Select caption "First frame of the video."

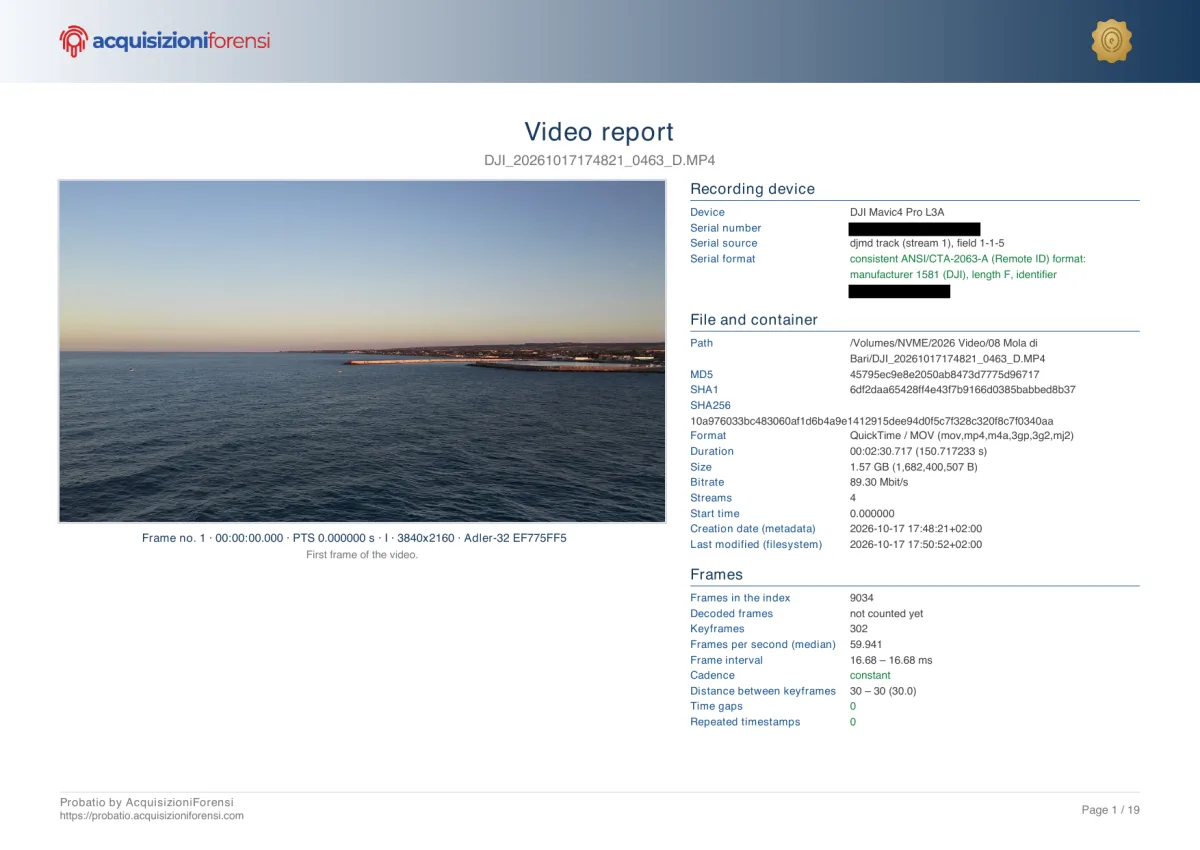click(362, 555)
